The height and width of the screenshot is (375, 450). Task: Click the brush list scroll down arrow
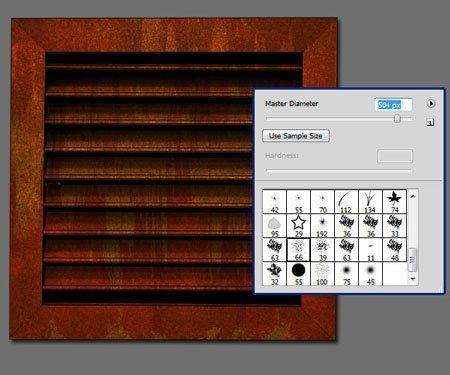pos(413,279)
